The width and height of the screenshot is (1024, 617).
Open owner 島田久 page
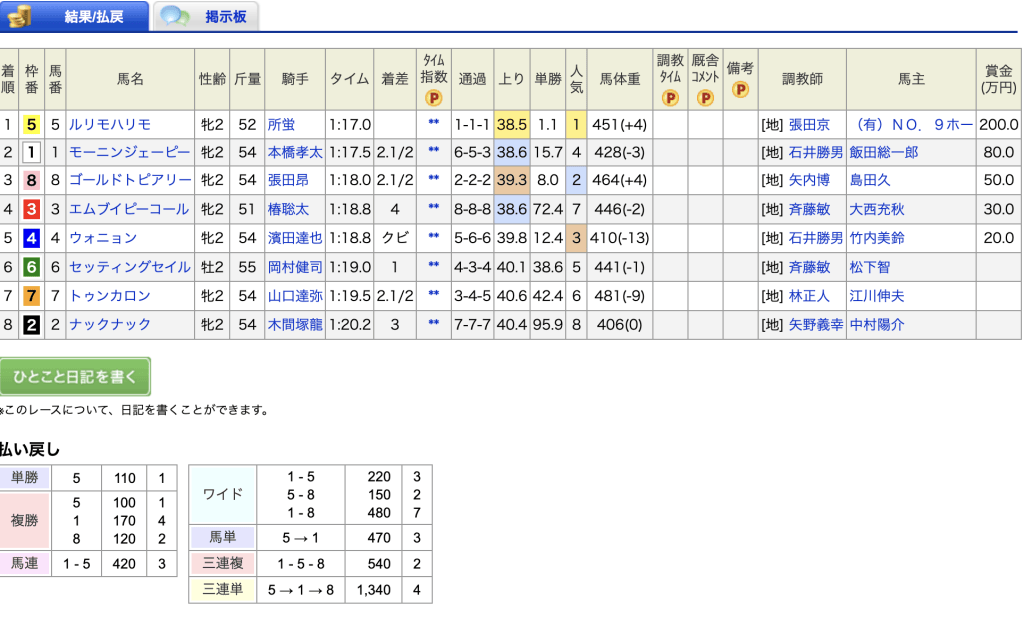point(870,180)
